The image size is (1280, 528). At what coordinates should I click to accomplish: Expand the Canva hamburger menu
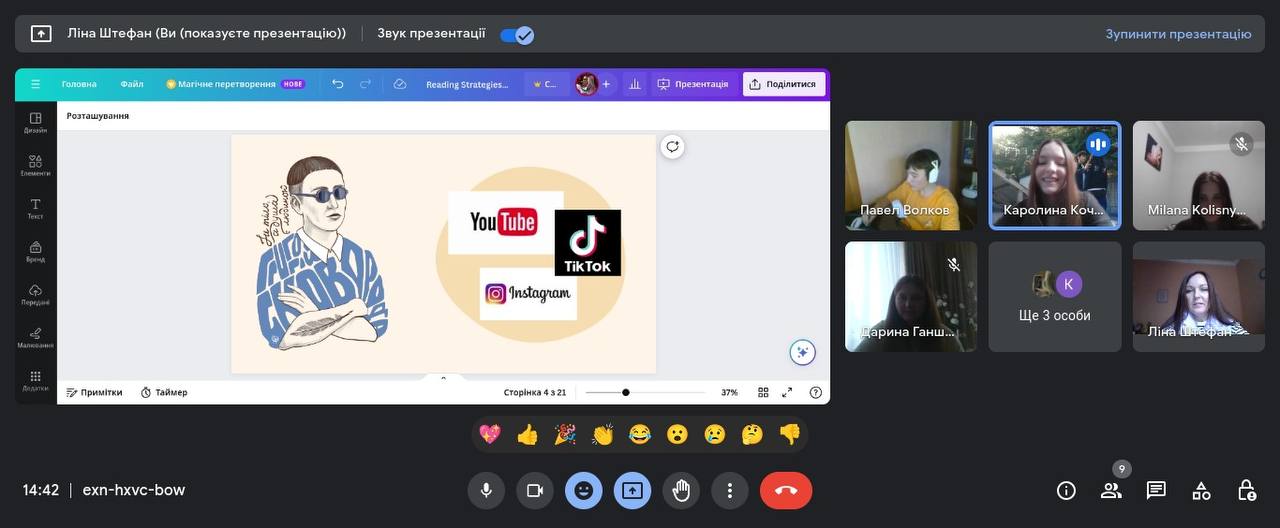[36, 84]
